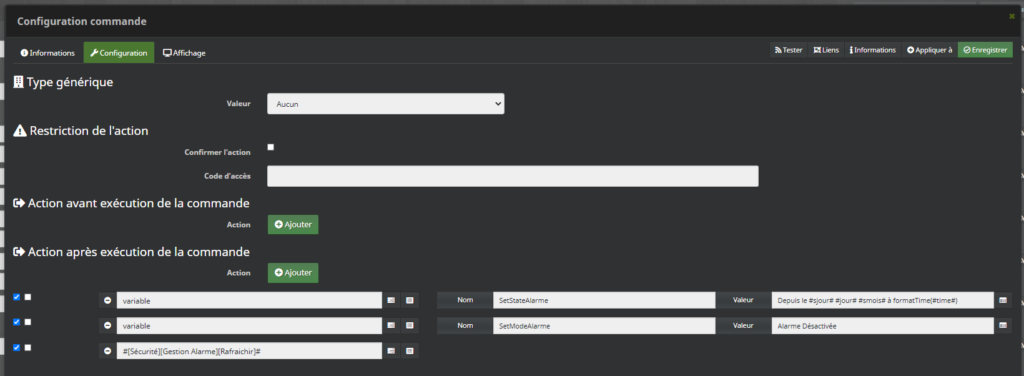Open command list picker for SetStateAlarme row
Viewport: 1024px width, 376px height.
point(410,300)
